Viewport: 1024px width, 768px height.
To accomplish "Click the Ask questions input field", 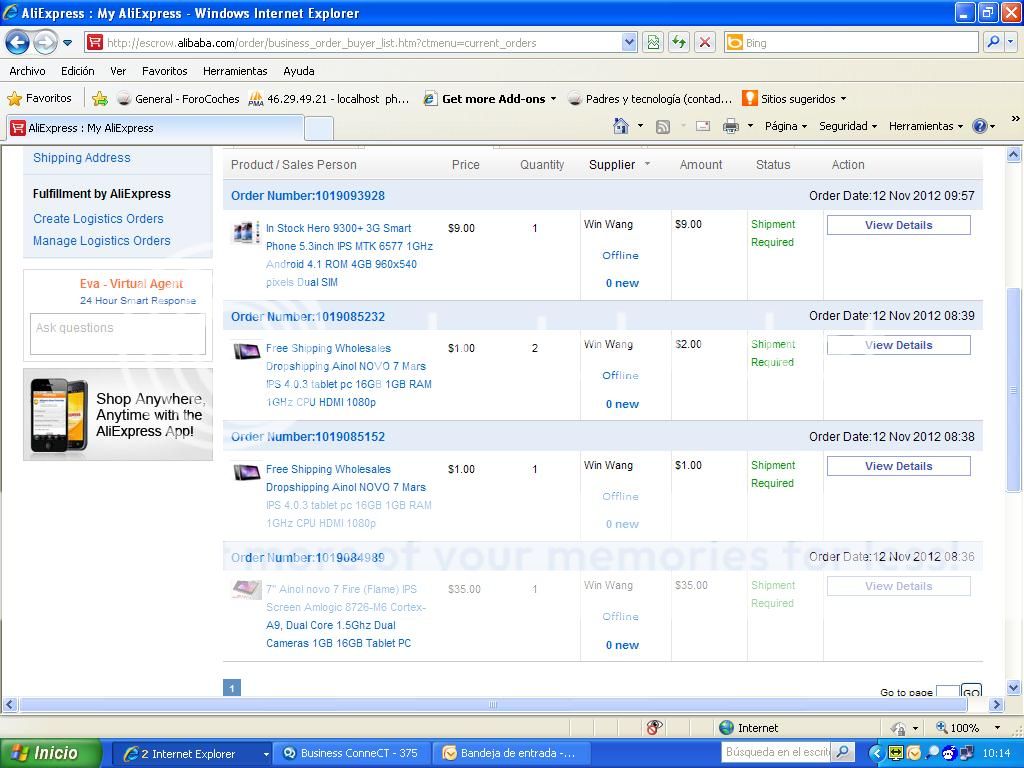I will click(118, 333).
